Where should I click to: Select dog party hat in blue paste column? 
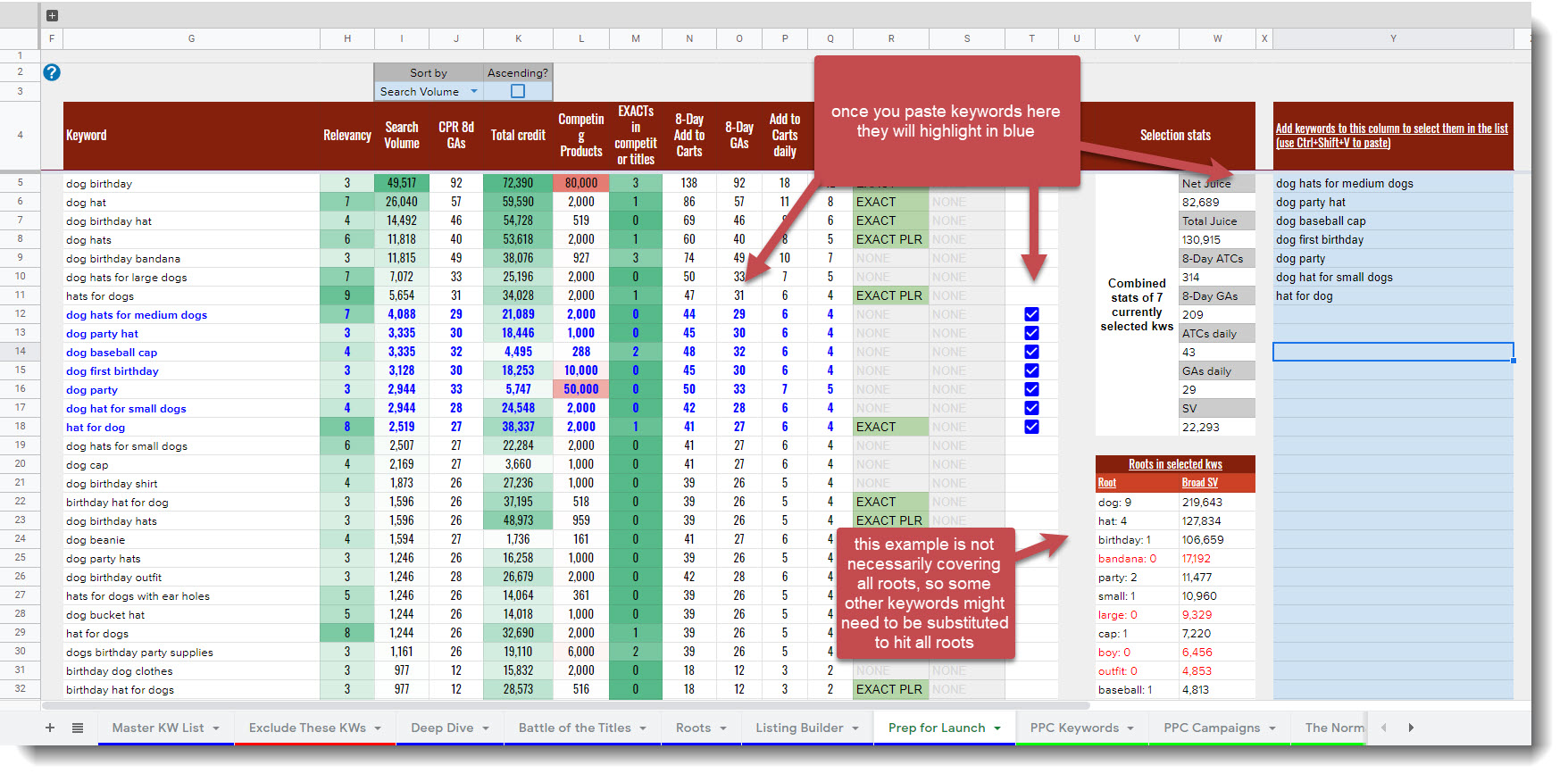[1393, 202]
